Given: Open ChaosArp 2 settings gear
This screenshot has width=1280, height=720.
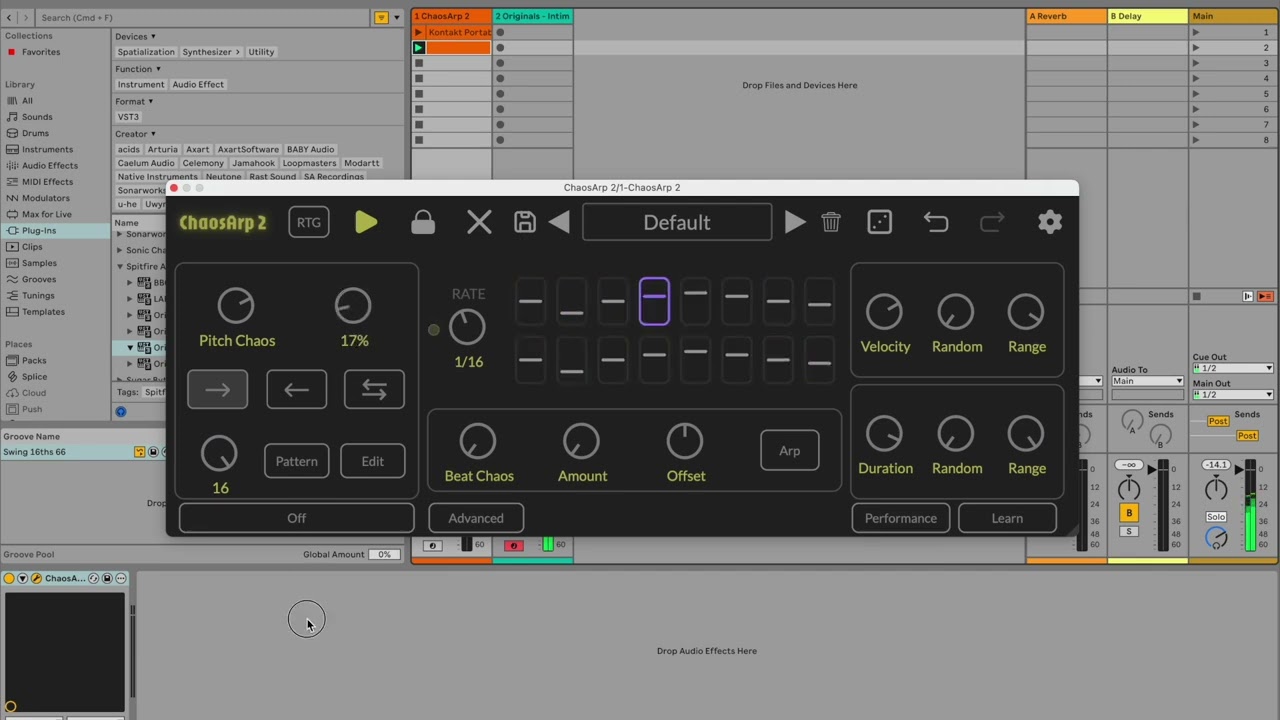Looking at the screenshot, I should [1050, 222].
